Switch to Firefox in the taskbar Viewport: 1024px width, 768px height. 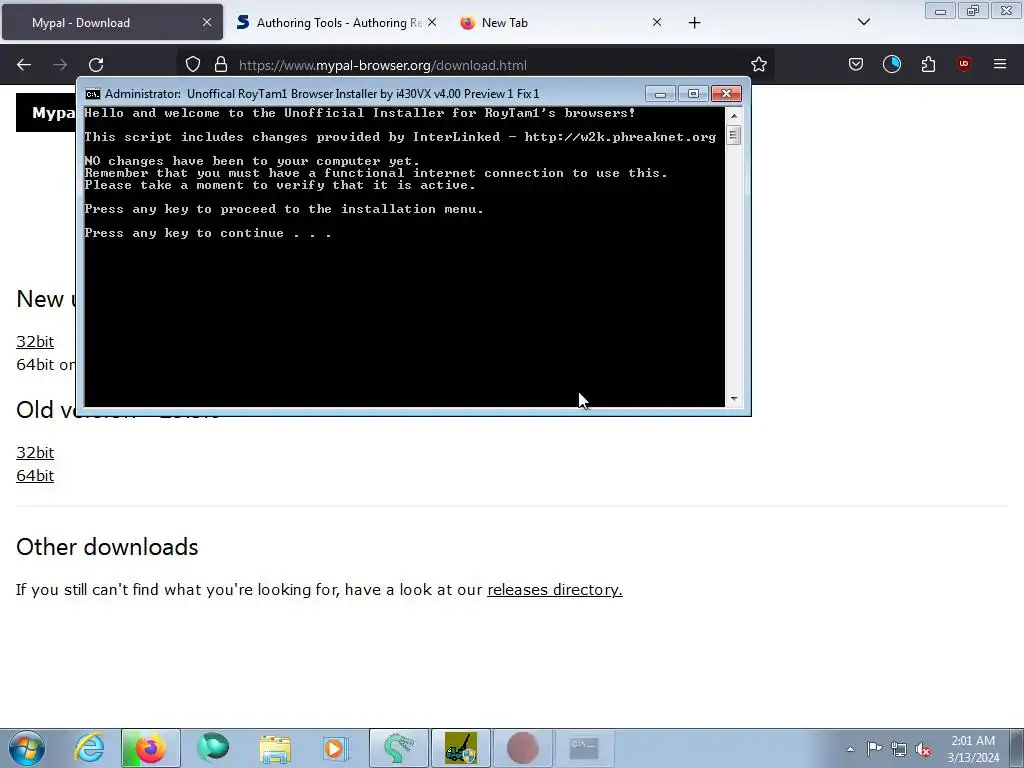pos(150,748)
